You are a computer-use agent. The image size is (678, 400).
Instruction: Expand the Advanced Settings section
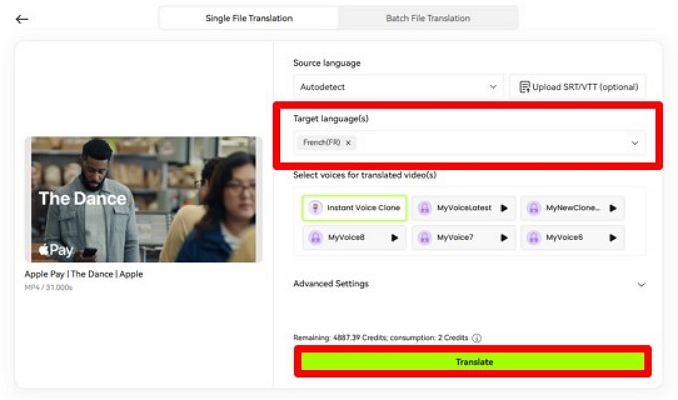coord(469,284)
